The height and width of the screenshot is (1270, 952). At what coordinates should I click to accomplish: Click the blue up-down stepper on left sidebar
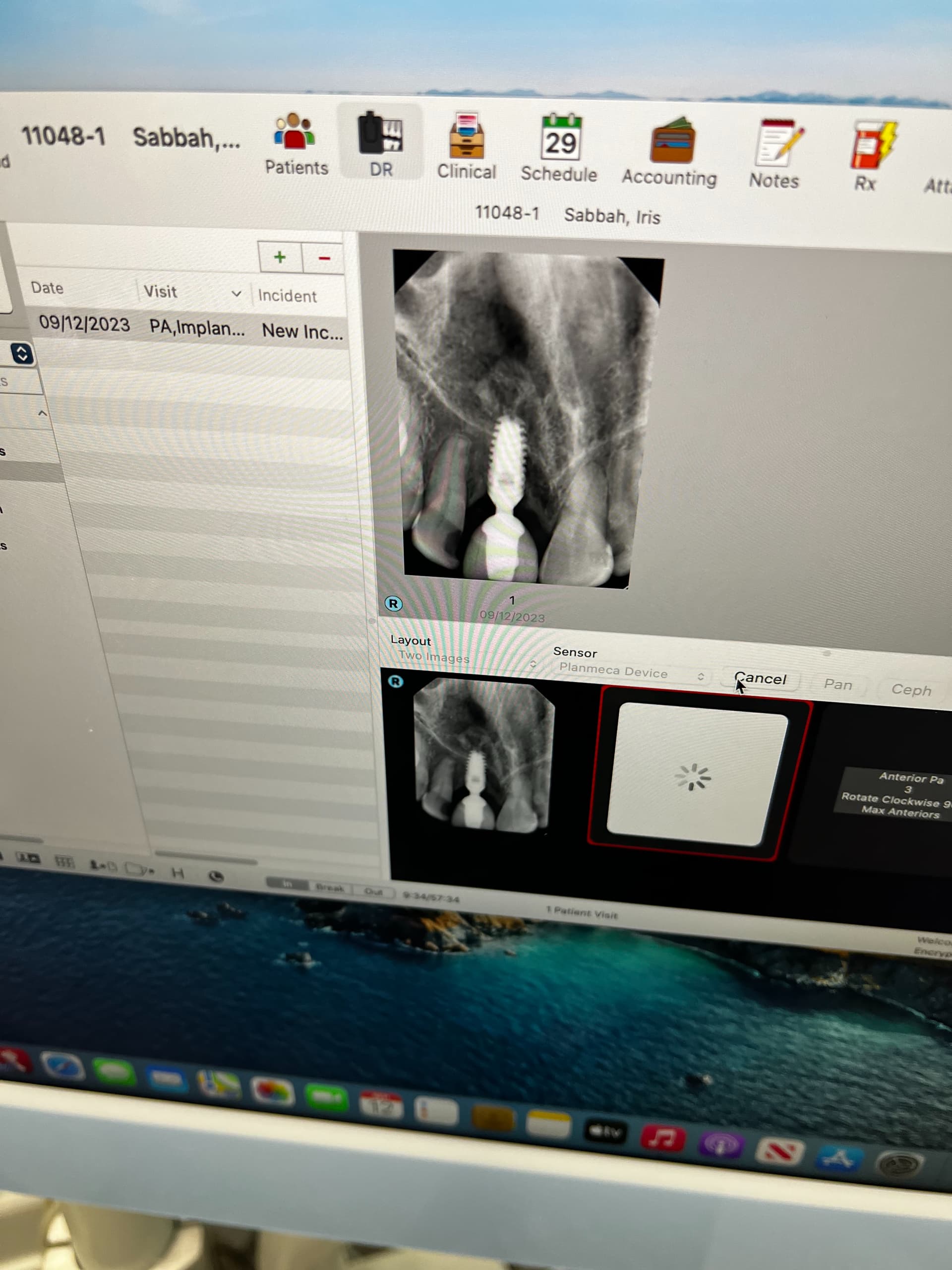pos(22,354)
